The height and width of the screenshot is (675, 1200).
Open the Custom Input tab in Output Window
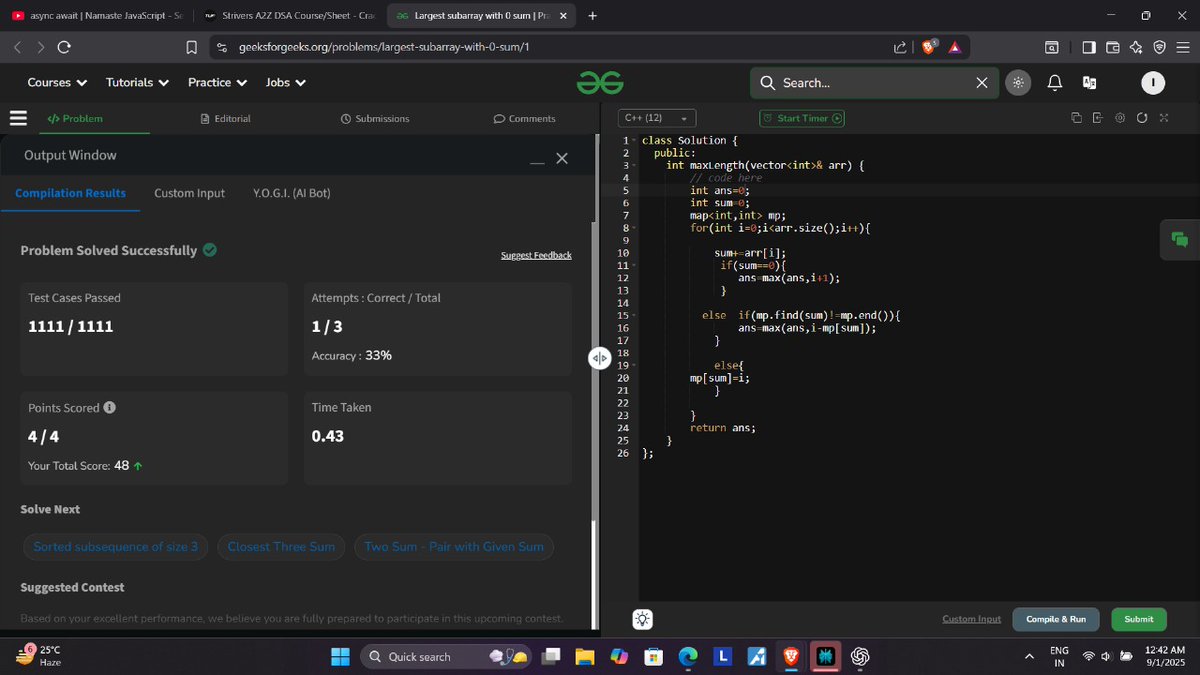pyautogui.click(x=189, y=193)
